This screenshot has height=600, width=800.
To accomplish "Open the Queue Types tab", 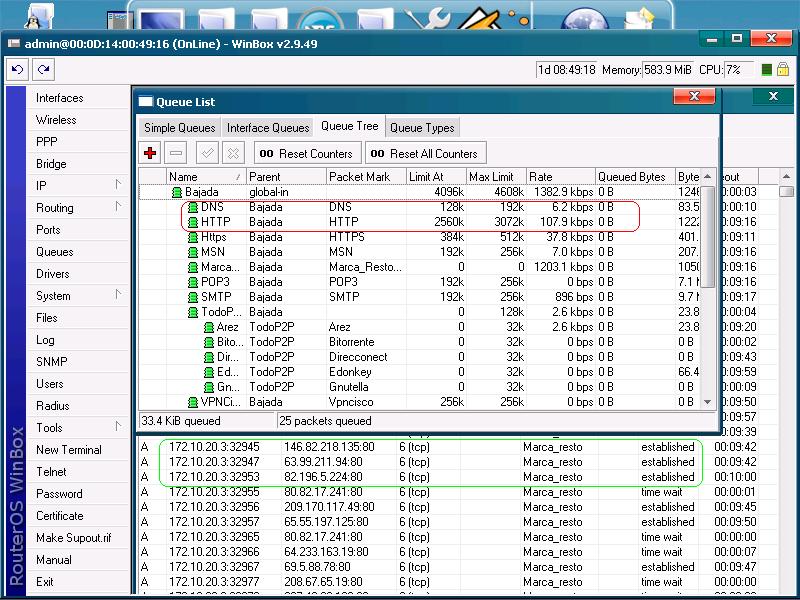I will [422, 128].
